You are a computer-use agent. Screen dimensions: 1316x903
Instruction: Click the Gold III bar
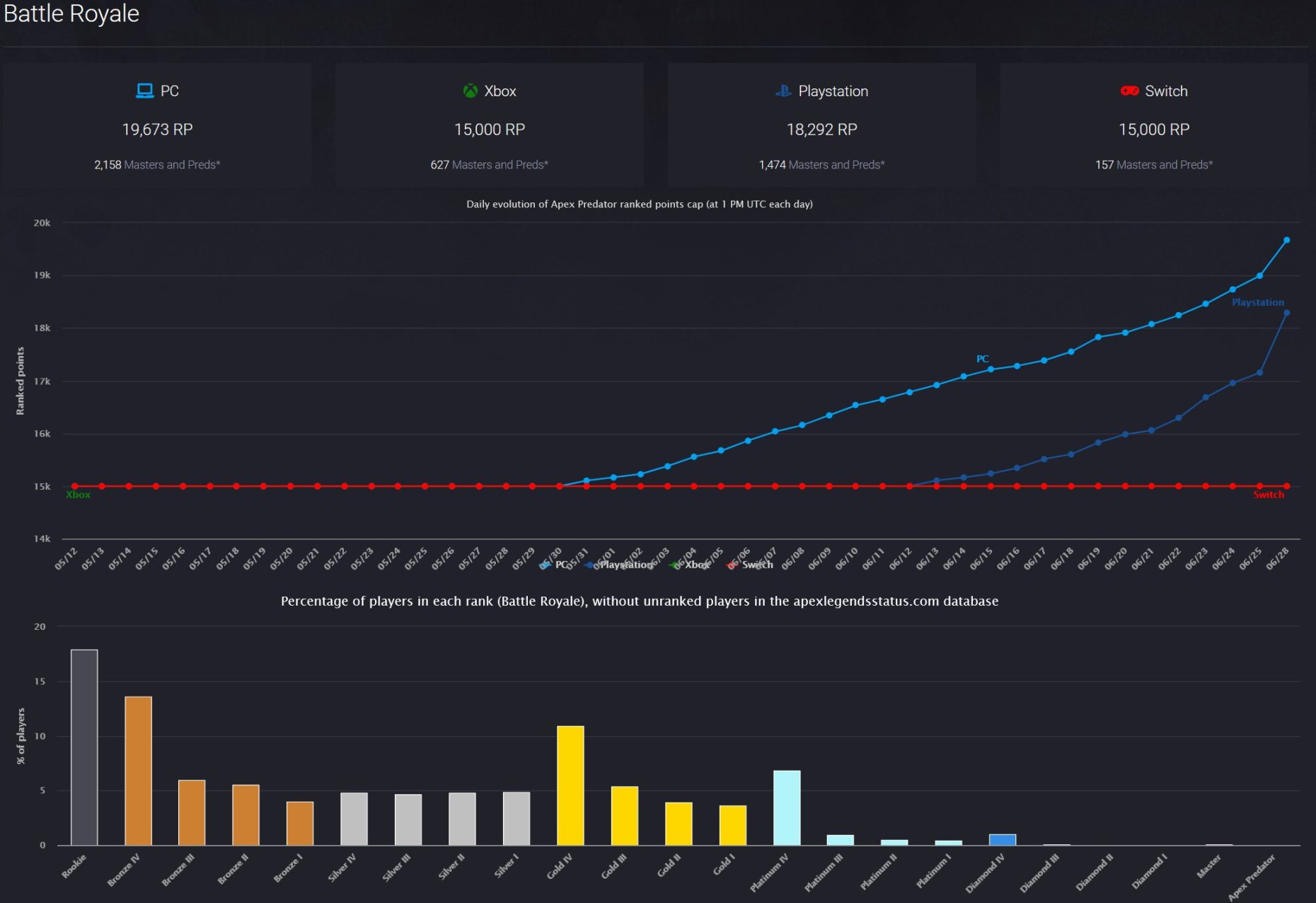625,815
